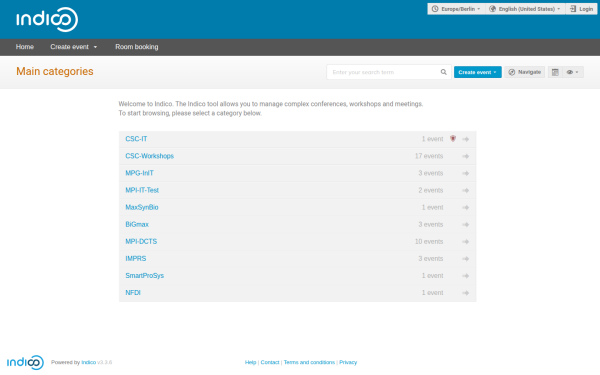The image size is (600, 375).
Task: Open the MPI-IT-Test category
Action: pyautogui.click(x=142, y=190)
